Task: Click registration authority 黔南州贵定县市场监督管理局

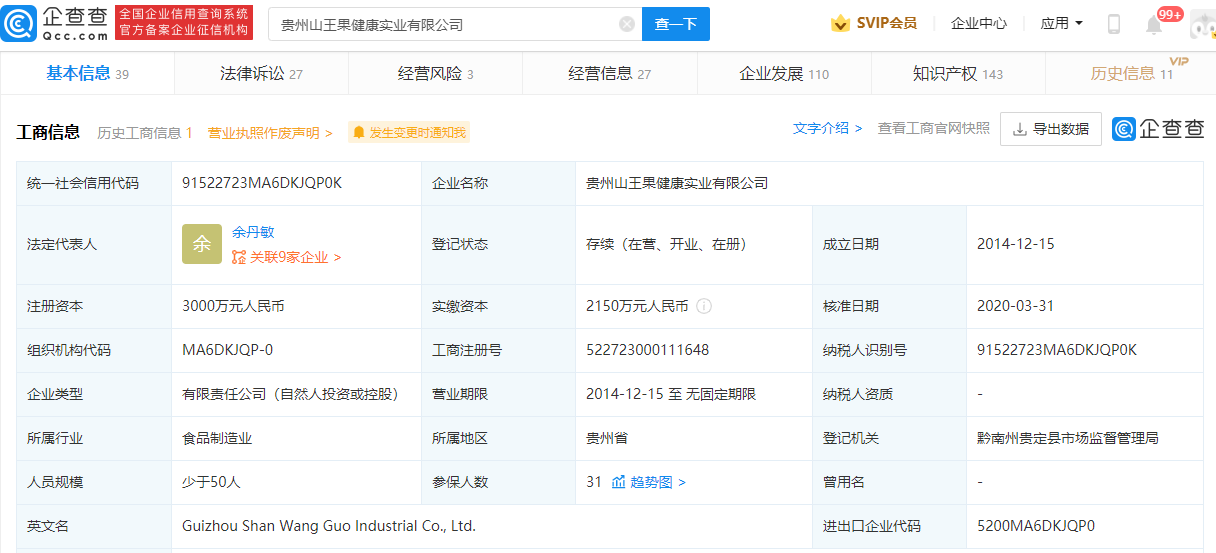Action: 1068,438
